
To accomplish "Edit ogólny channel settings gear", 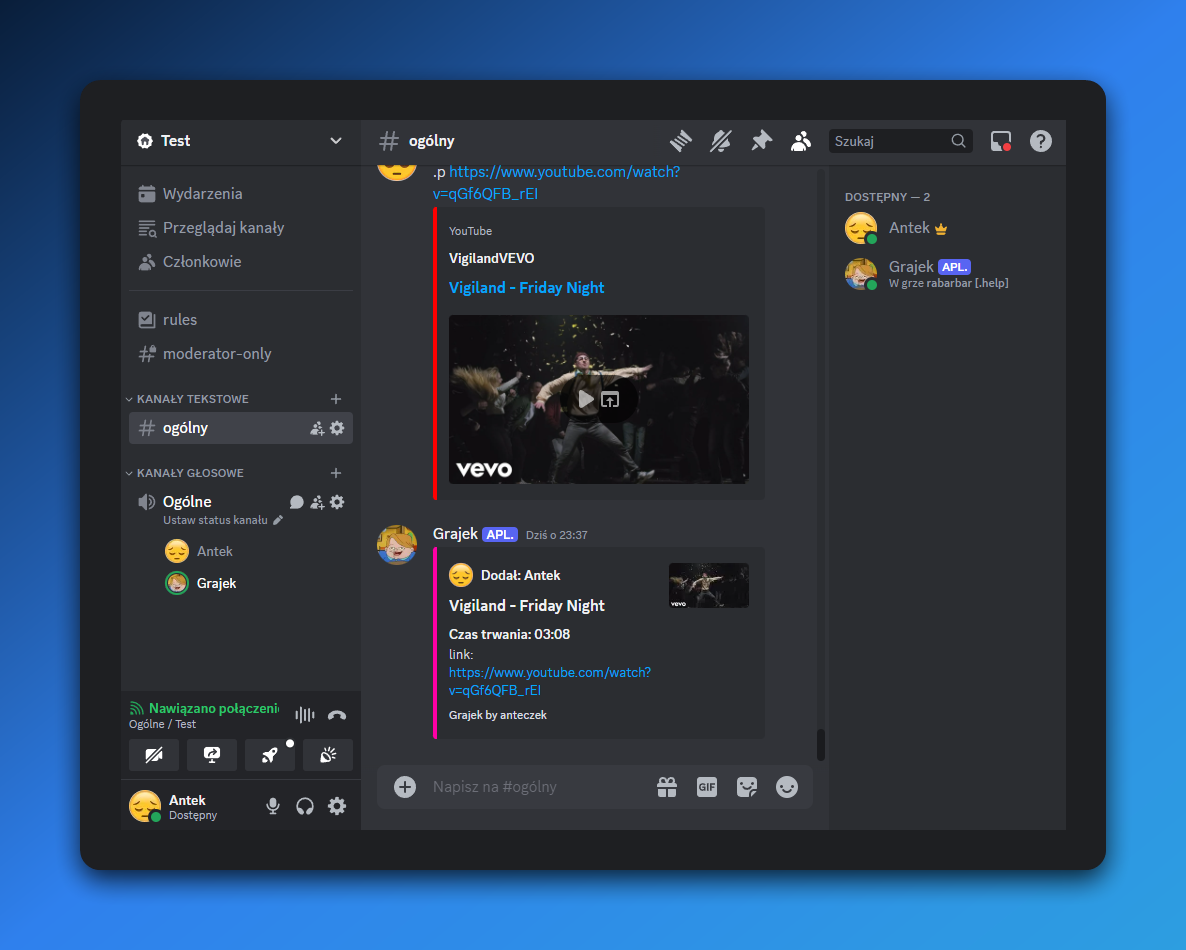I will [337, 428].
